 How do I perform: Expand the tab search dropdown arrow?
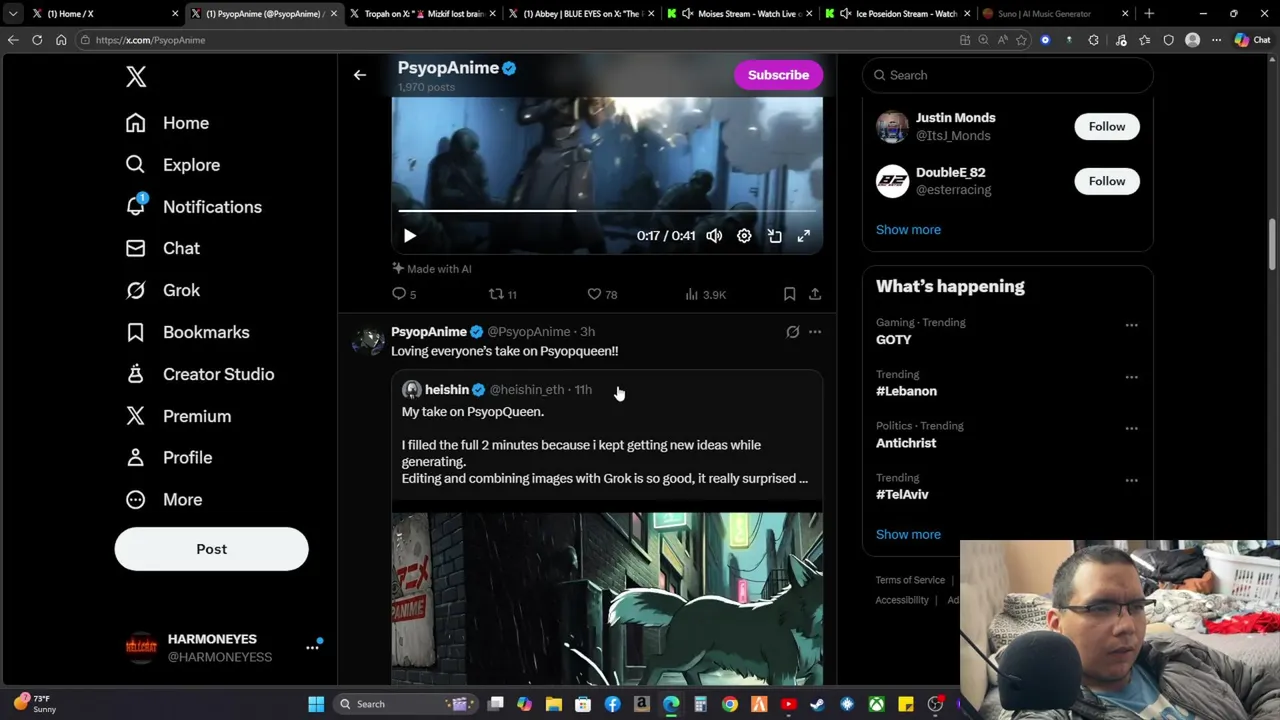pos(12,14)
